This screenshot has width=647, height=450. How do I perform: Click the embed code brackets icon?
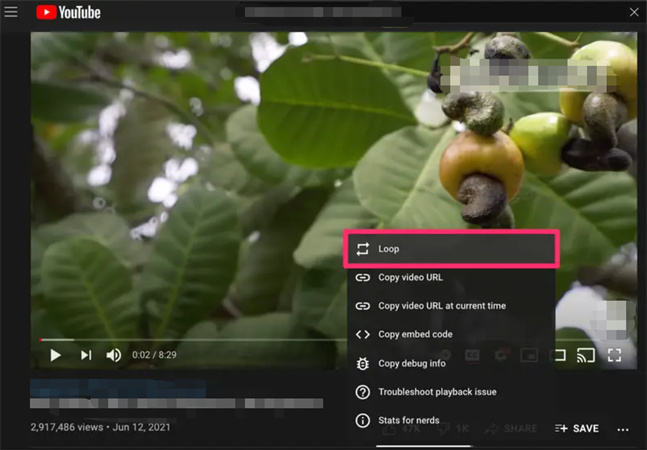[362, 334]
